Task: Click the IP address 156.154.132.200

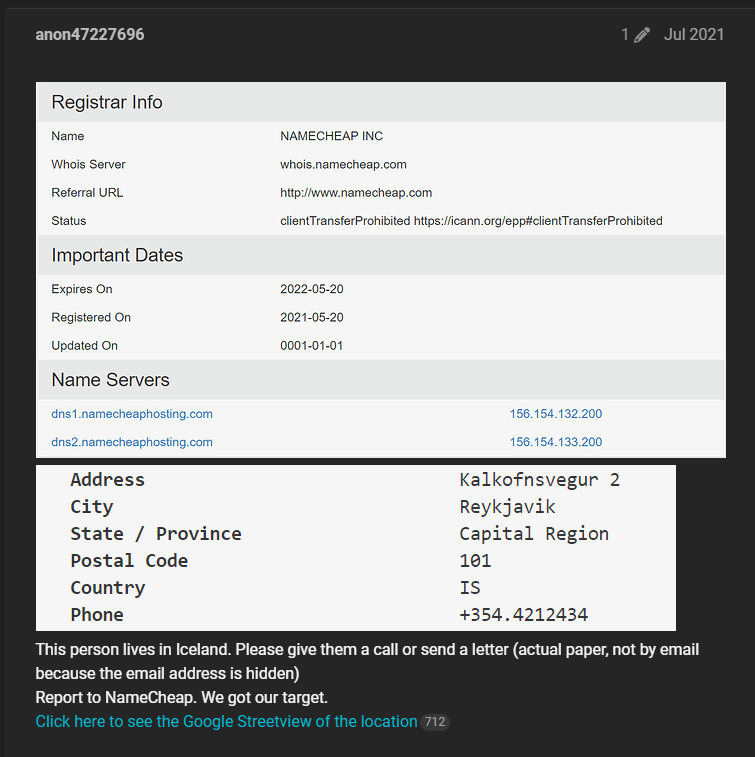Action: (556, 414)
